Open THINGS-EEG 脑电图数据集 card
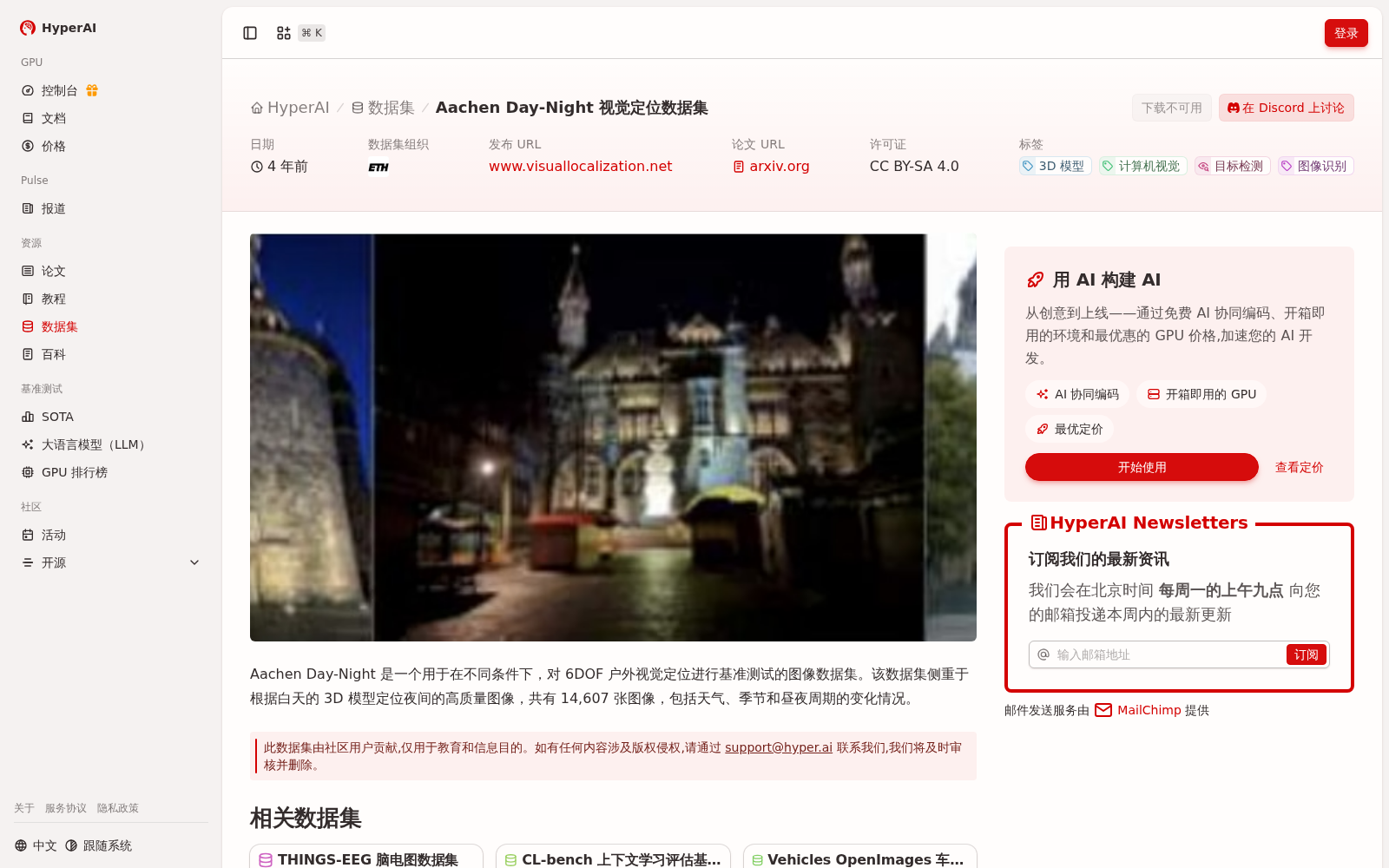Image resolution: width=1389 pixels, height=868 pixels. pos(366,856)
